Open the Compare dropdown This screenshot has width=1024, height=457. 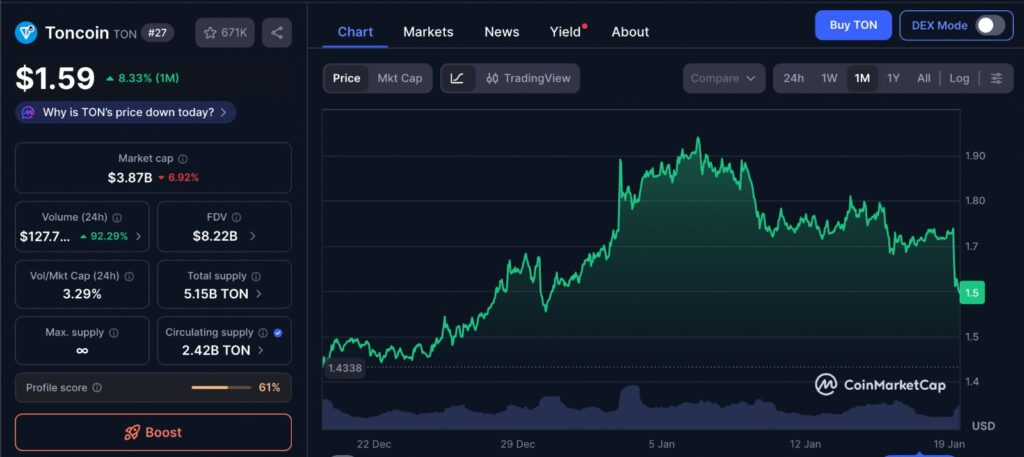point(724,78)
